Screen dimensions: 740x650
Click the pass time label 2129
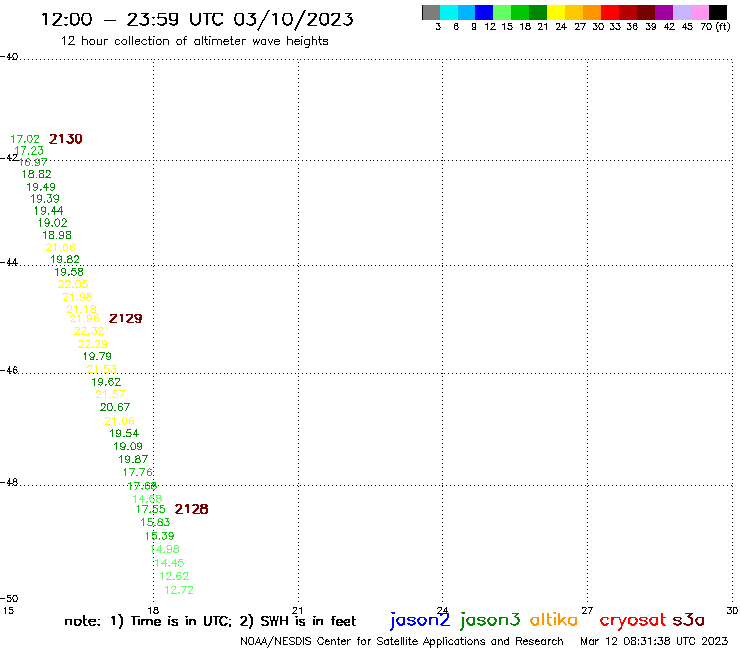coord(126,319)
